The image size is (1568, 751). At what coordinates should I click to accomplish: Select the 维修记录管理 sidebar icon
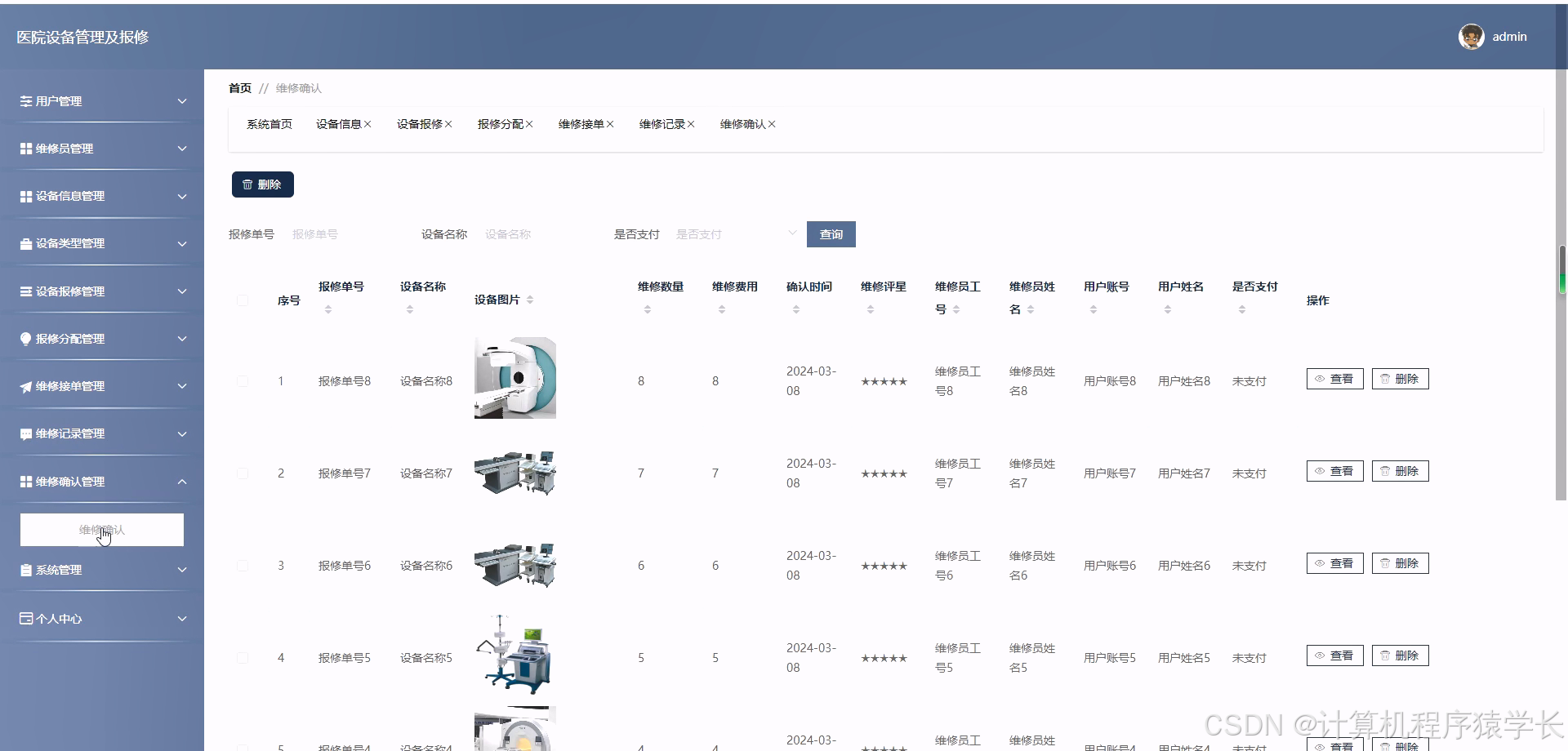click(x=25, y=433)
